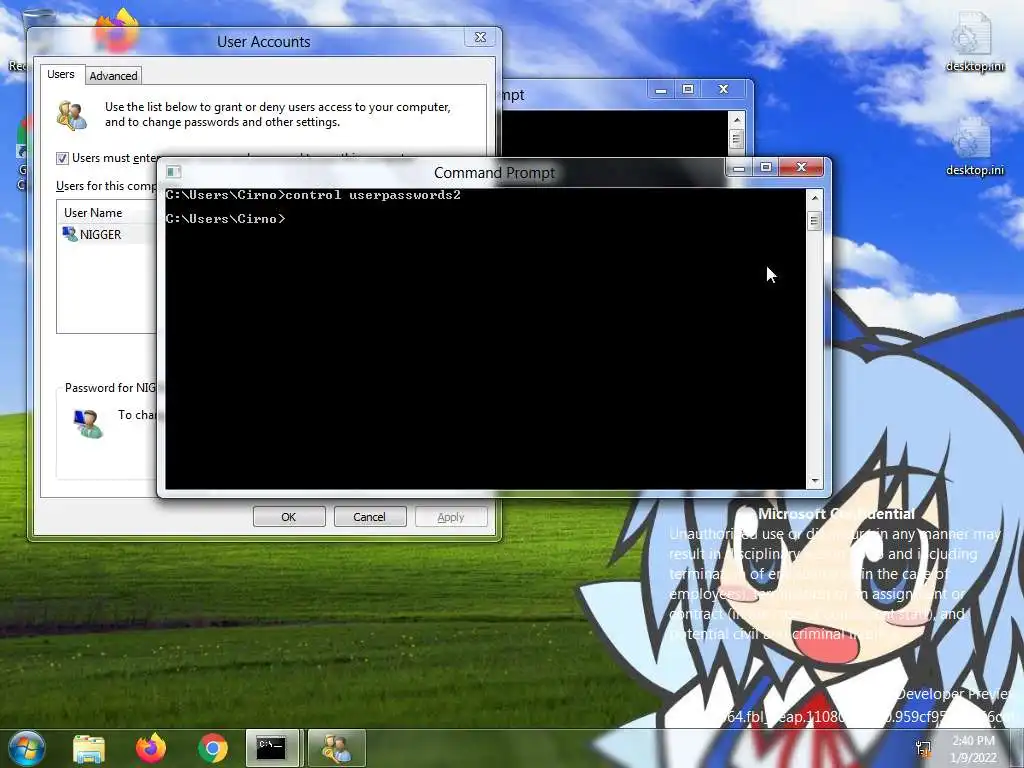Close the background Command Prompt window
This screenshot has height=768, width=1024.
click(724, 89)
